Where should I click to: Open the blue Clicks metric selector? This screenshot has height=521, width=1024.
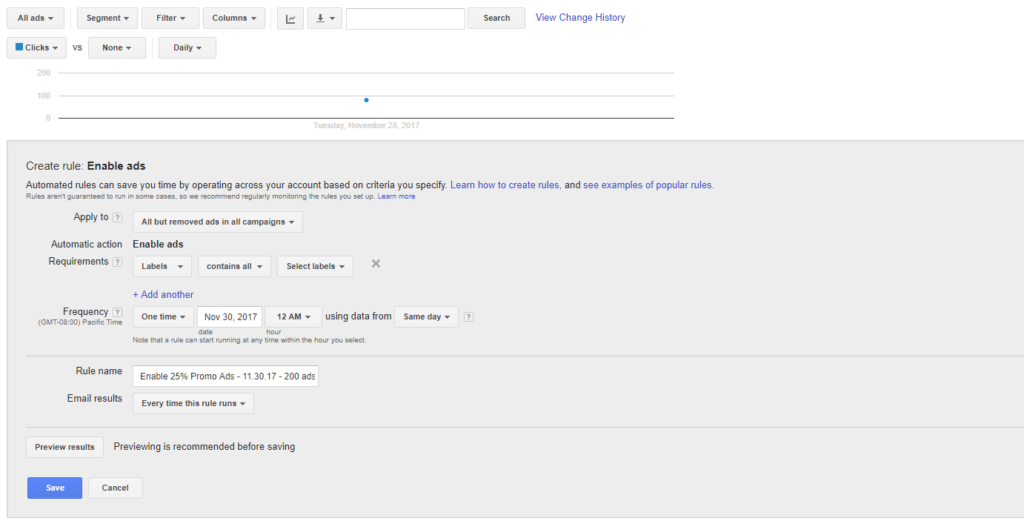(37, 47)
